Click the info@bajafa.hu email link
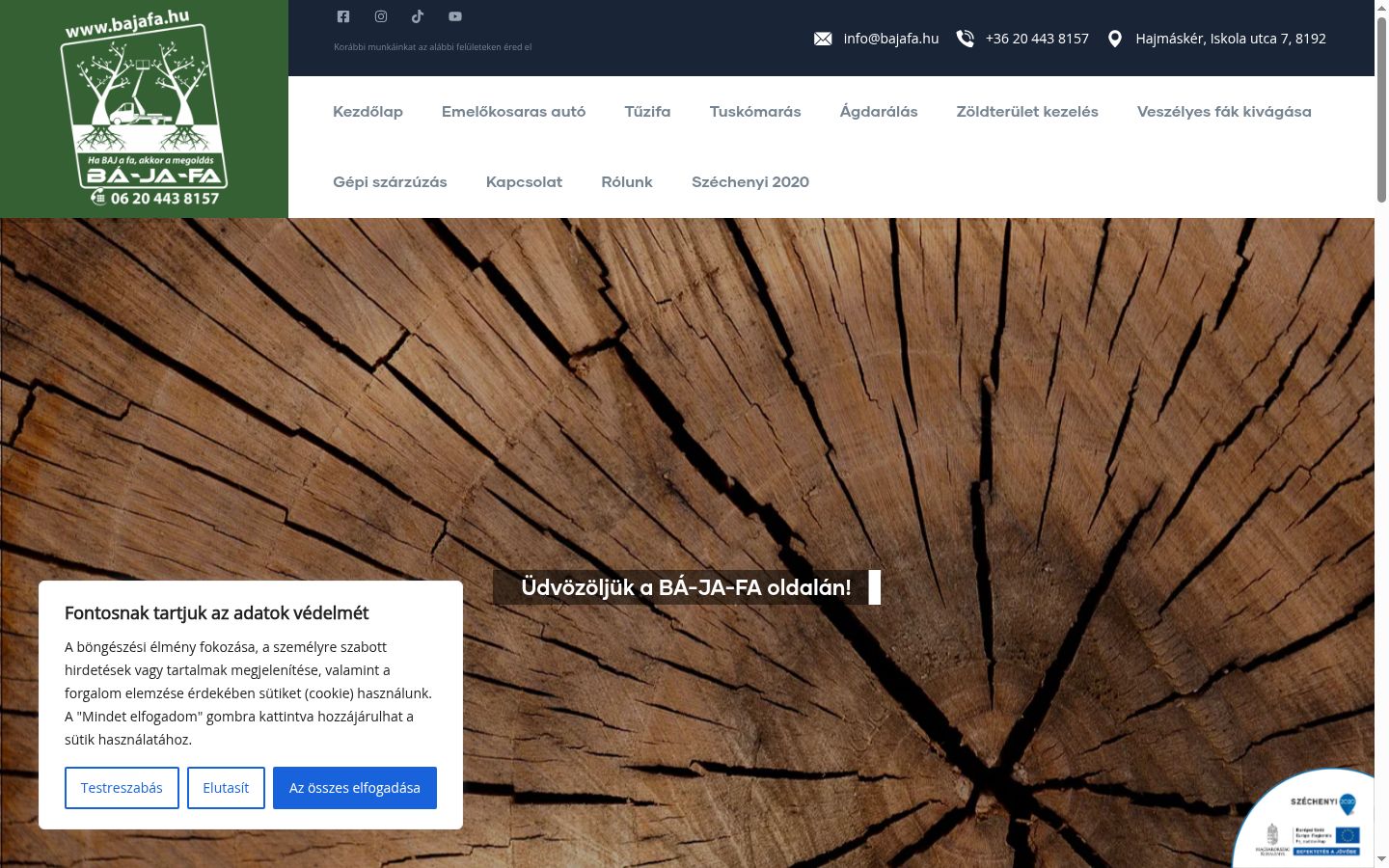 tap(891, 39)
